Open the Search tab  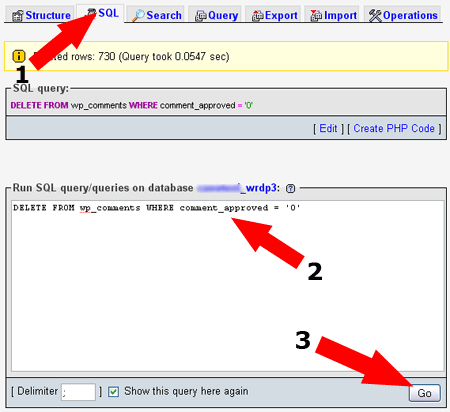(156, 15)
